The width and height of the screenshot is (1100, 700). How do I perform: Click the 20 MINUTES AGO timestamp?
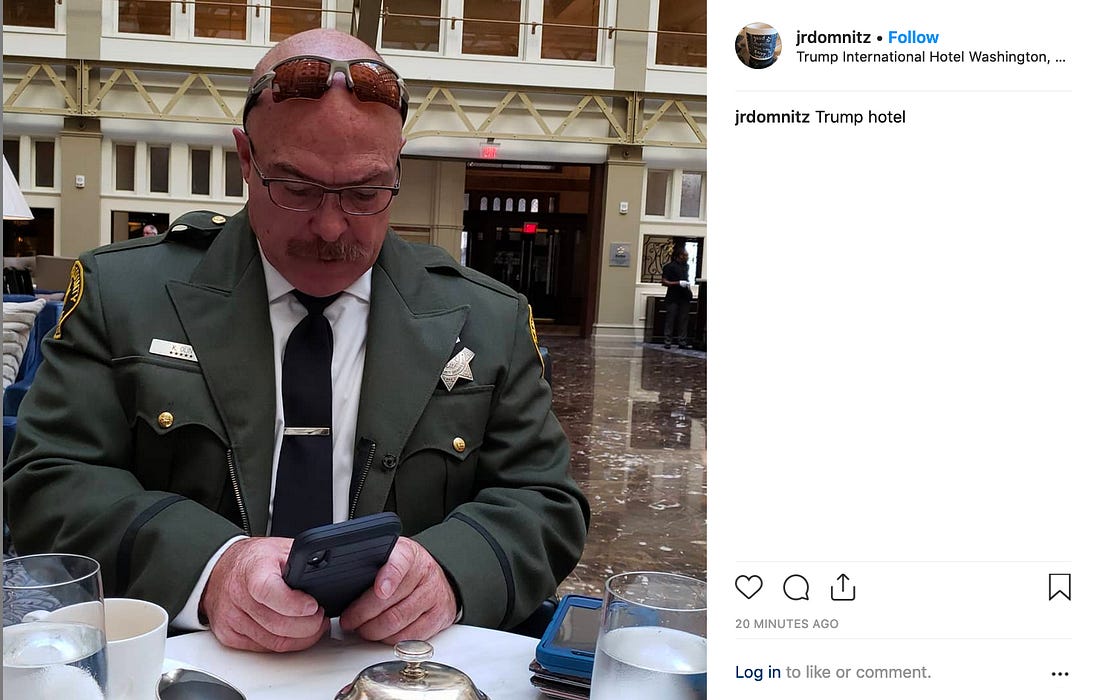786,624
